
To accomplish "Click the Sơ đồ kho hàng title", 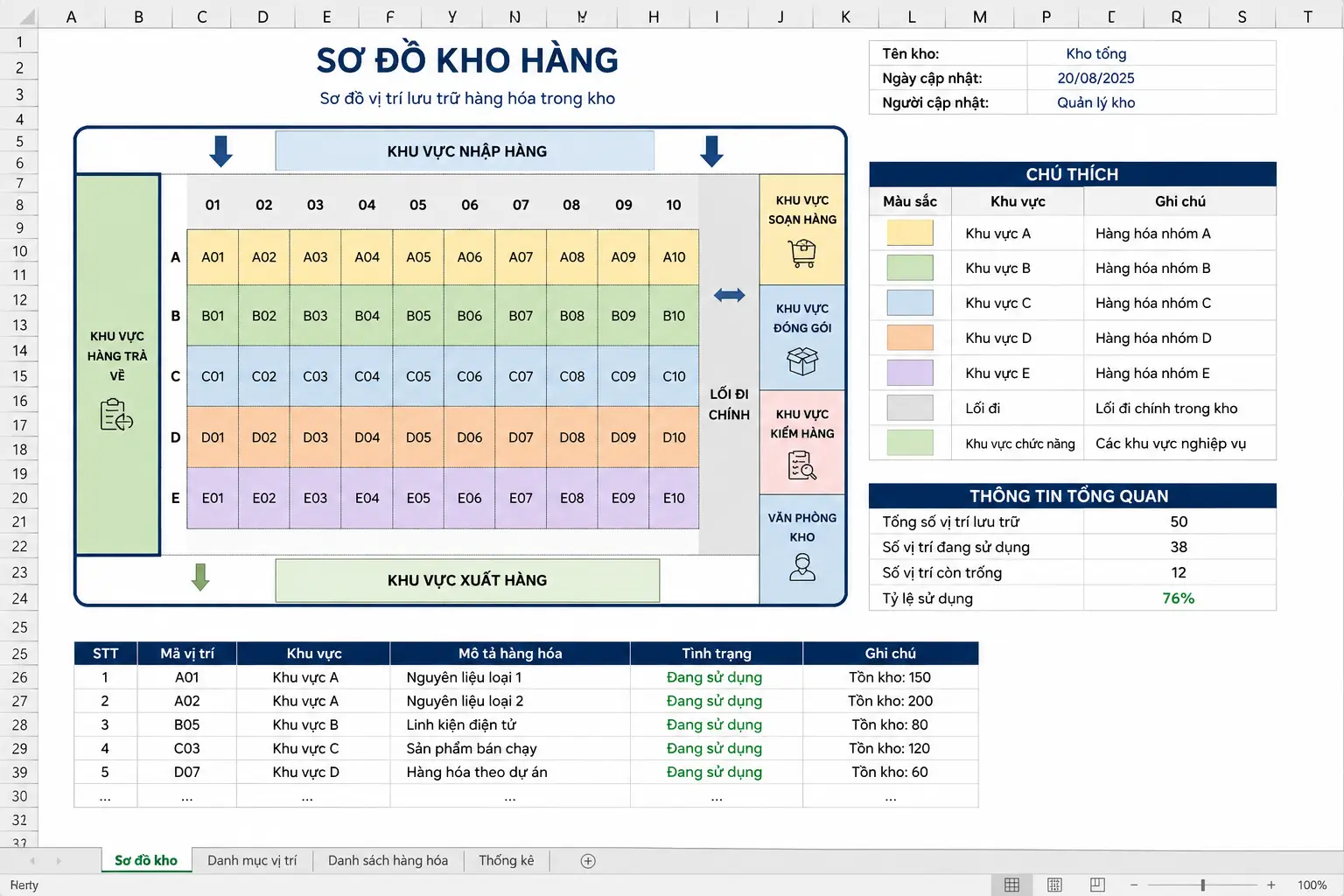I will [467, 60].
